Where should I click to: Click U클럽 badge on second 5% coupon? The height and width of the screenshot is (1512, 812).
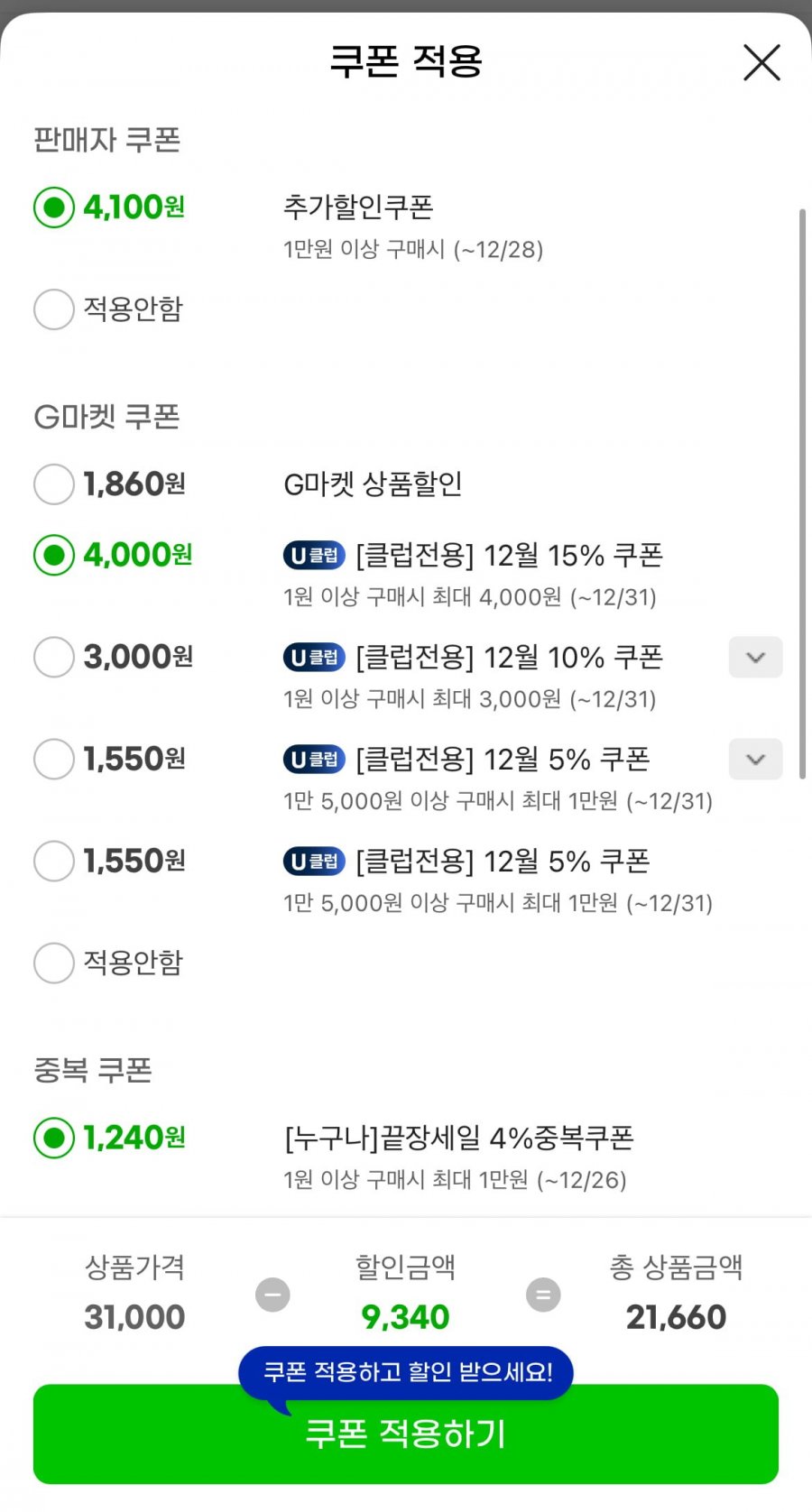point(314,862)
